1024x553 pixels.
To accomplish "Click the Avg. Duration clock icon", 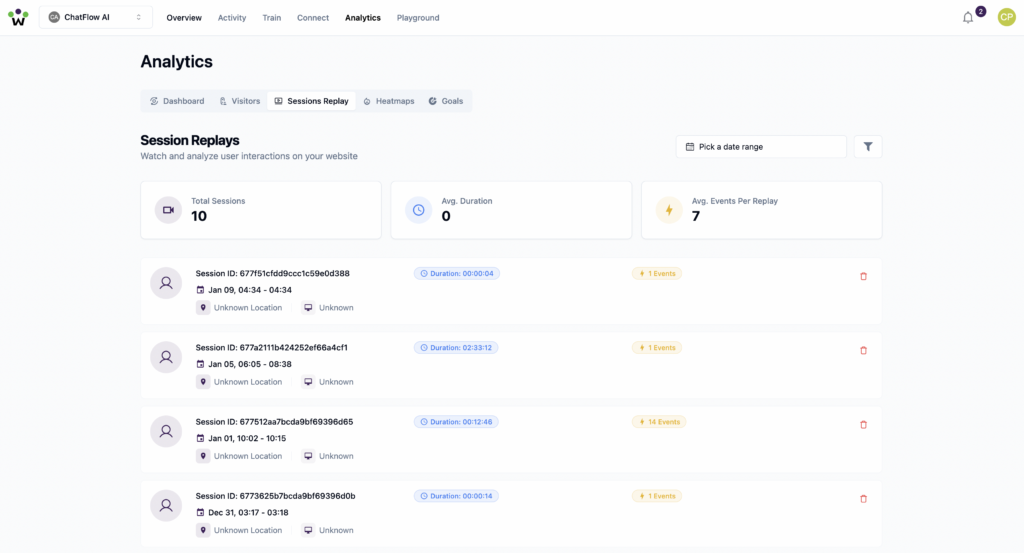I will [418, 210].
